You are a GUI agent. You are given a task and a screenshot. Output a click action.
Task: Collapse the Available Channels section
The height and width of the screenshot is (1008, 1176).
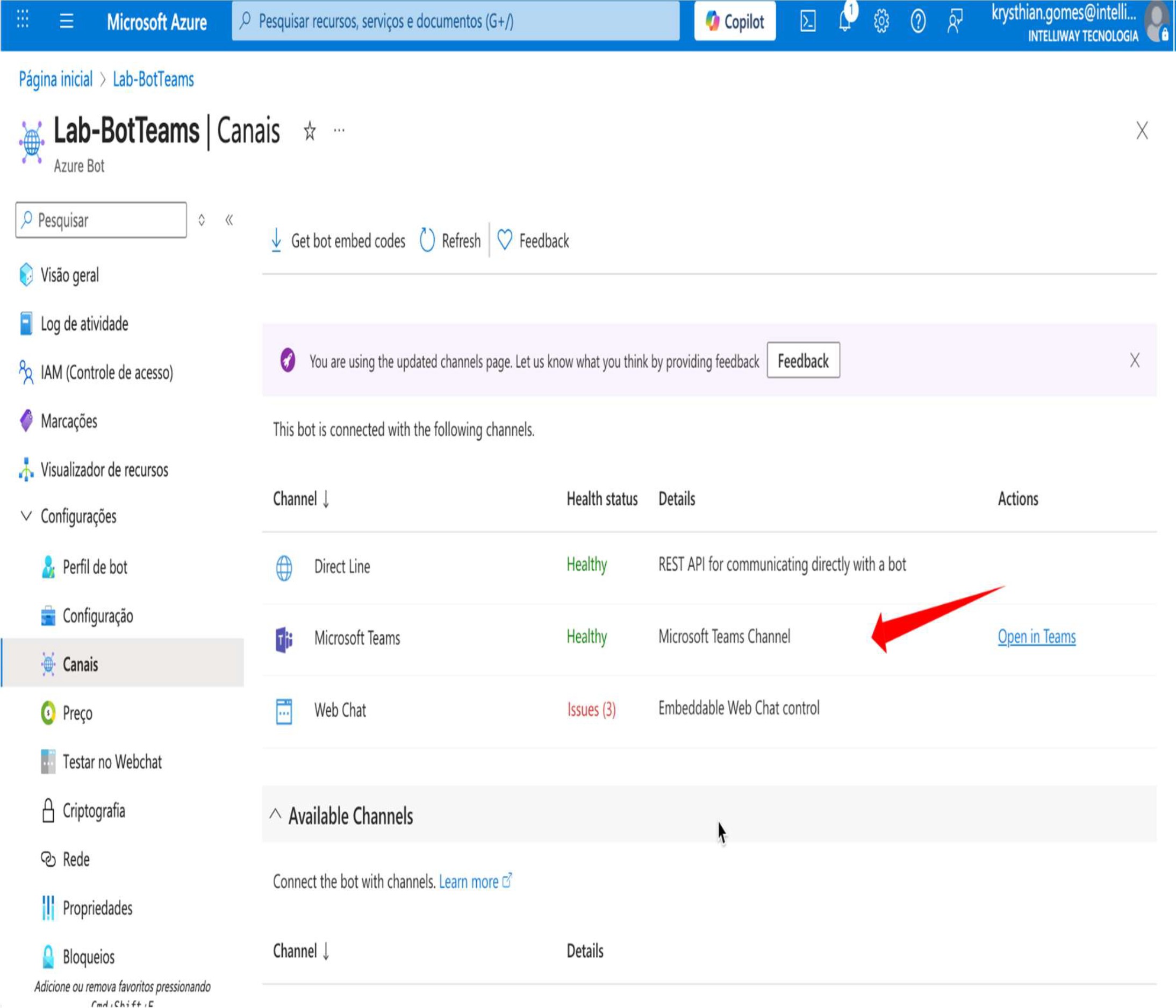[x=275, y=814]
